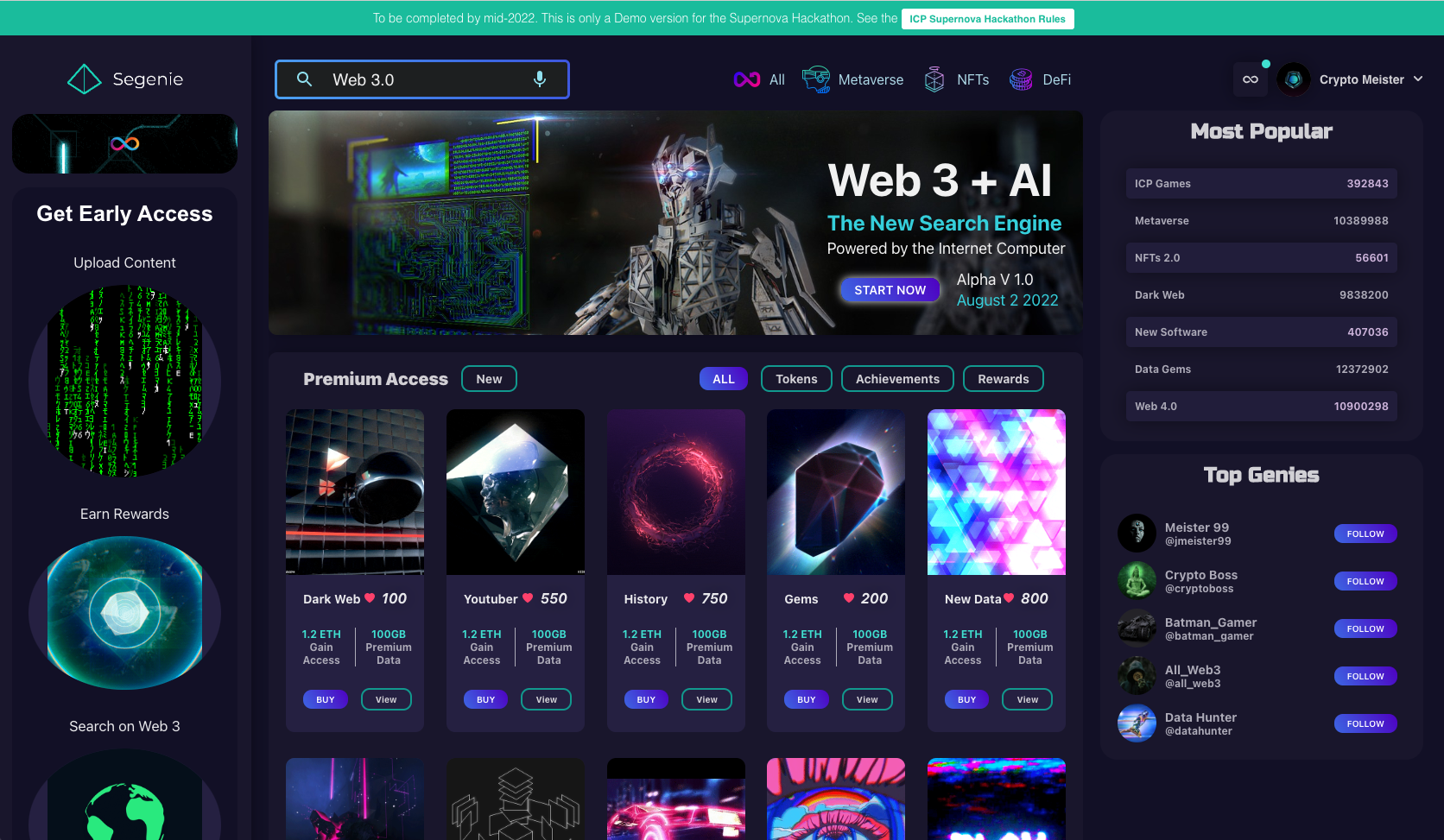Open the History card red ring thumbnail
1444x840 pixels.
click(x=676, y=492)
